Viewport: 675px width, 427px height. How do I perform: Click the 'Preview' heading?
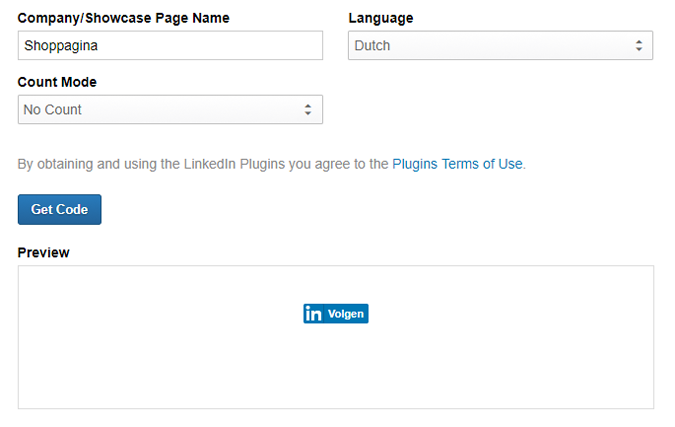click(43, 252)
